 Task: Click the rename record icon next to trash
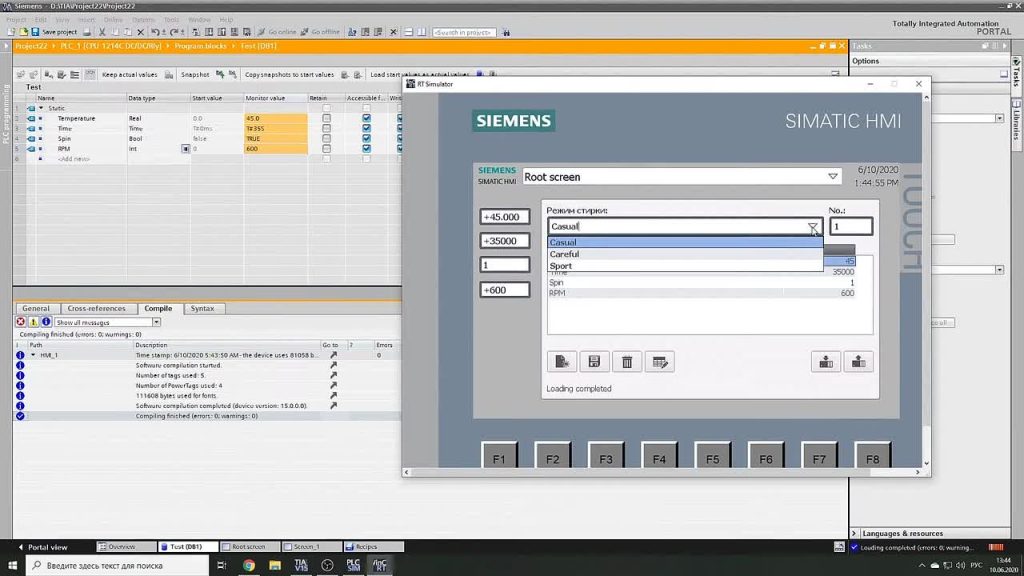660,362
